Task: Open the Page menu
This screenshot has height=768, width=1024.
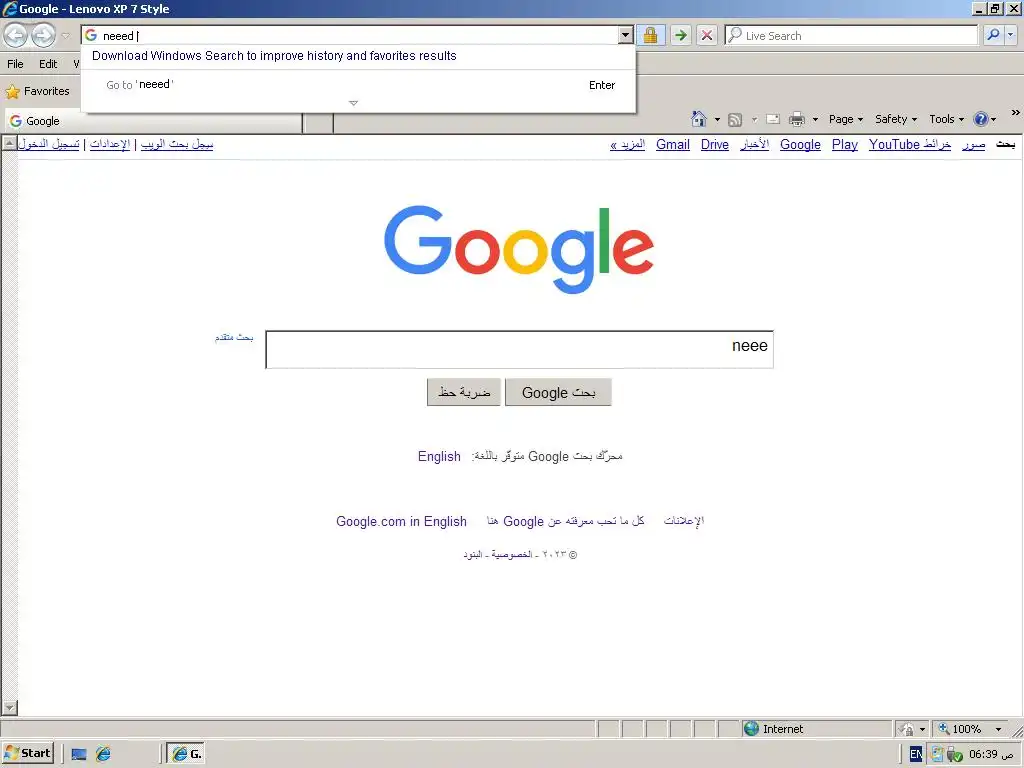Action: [846, 120]
